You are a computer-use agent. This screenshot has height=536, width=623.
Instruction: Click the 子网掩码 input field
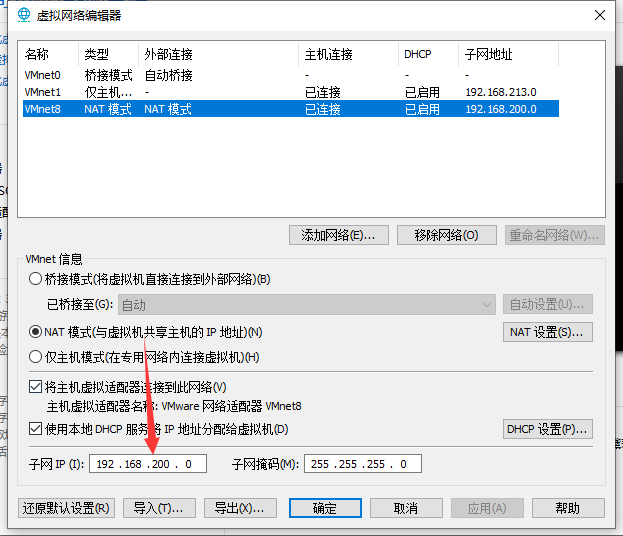coord(362,464)
